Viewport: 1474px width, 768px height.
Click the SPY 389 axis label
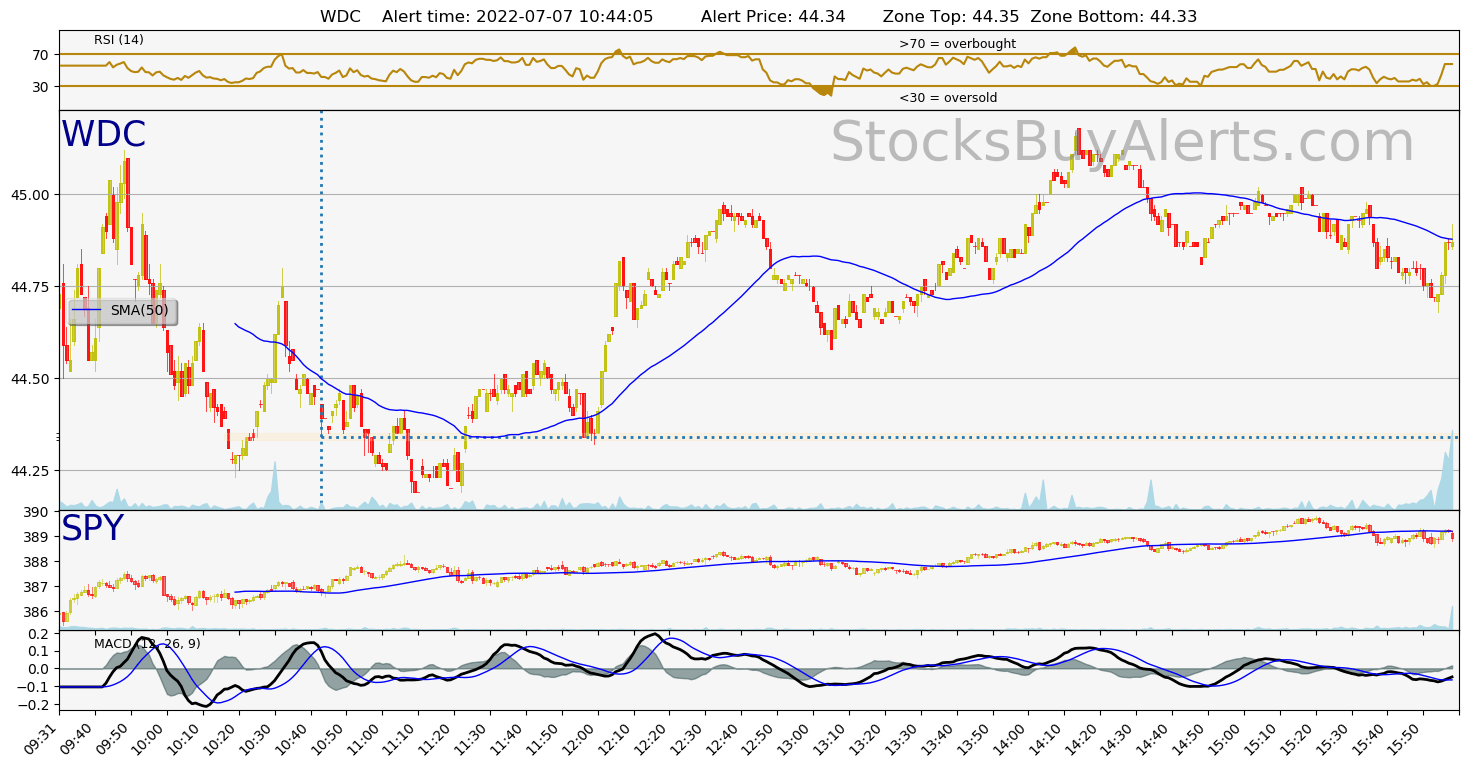coord(37,537)
